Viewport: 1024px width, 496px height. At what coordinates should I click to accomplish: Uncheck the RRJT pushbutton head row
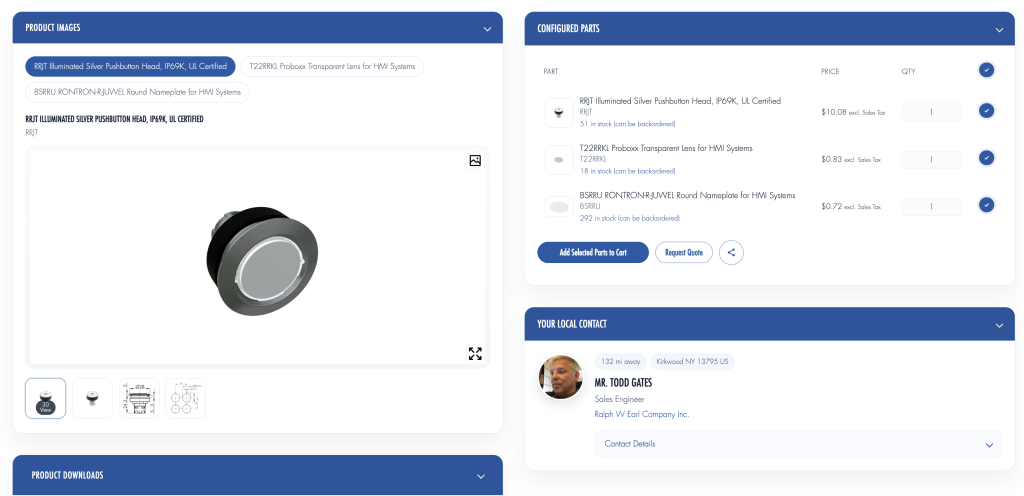click(986, 111)
